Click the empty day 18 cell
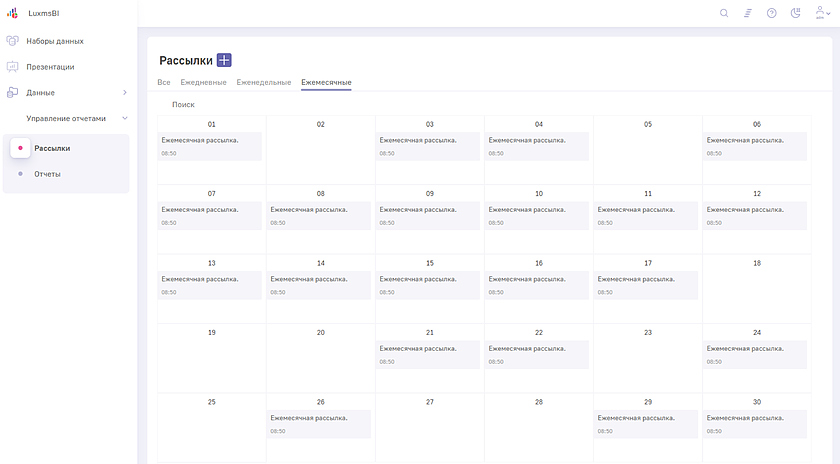840x464 pixels. point(756,288)
